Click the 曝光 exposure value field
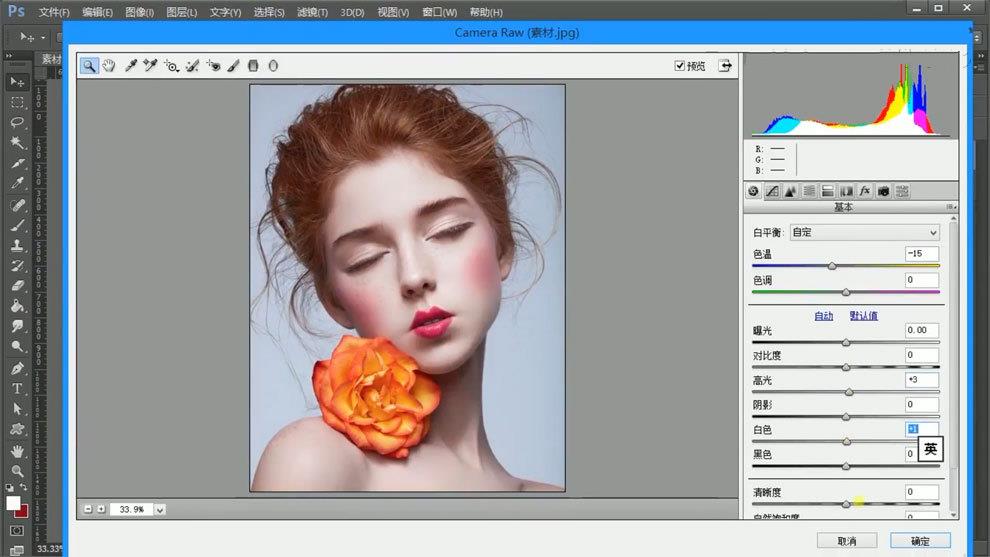Screen dimensions: 990x557 click(921, 330)
